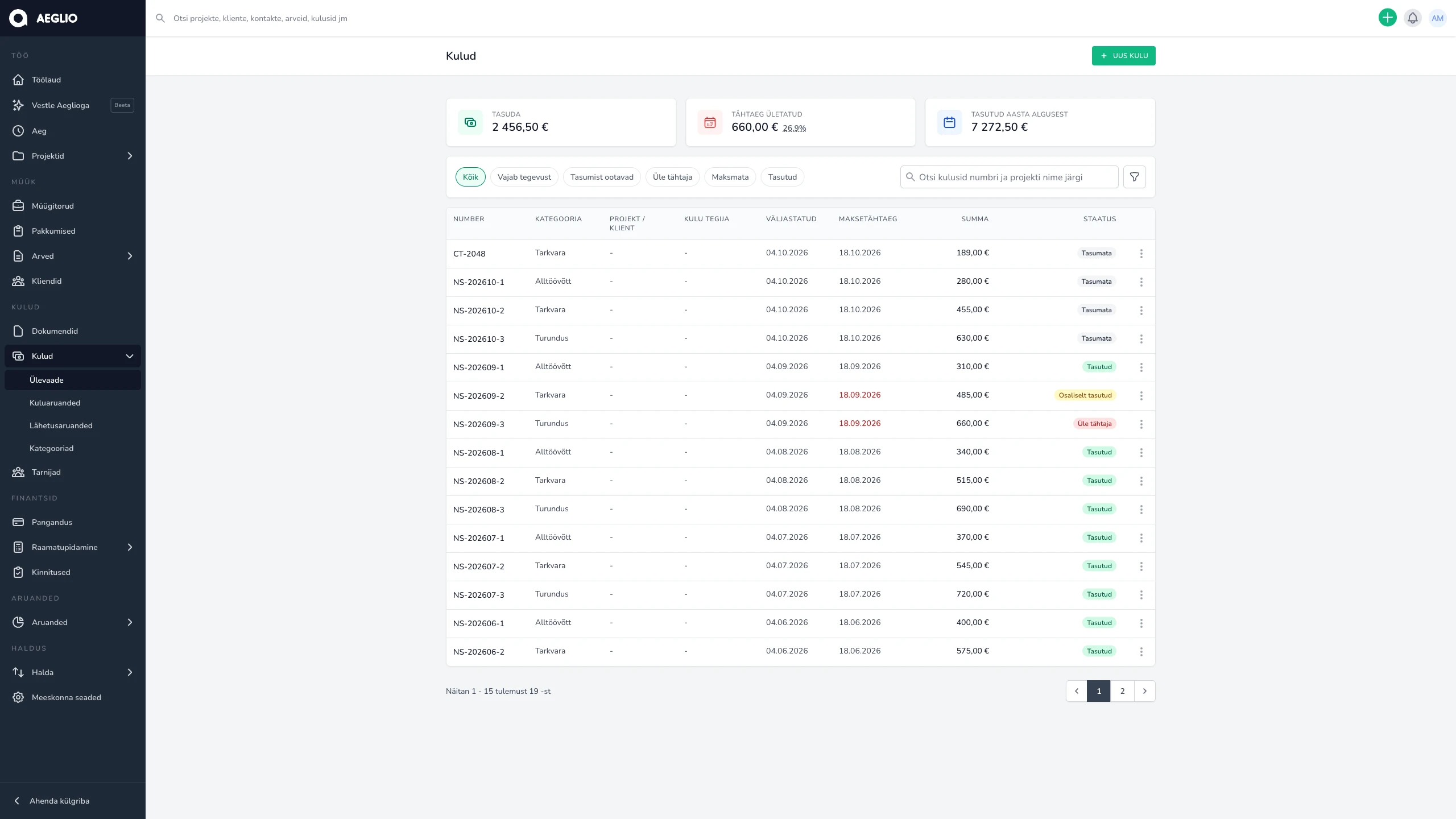Click the Uus kulu button
The width and height of the screenshot is (1456, 819).
[1123, 56]
